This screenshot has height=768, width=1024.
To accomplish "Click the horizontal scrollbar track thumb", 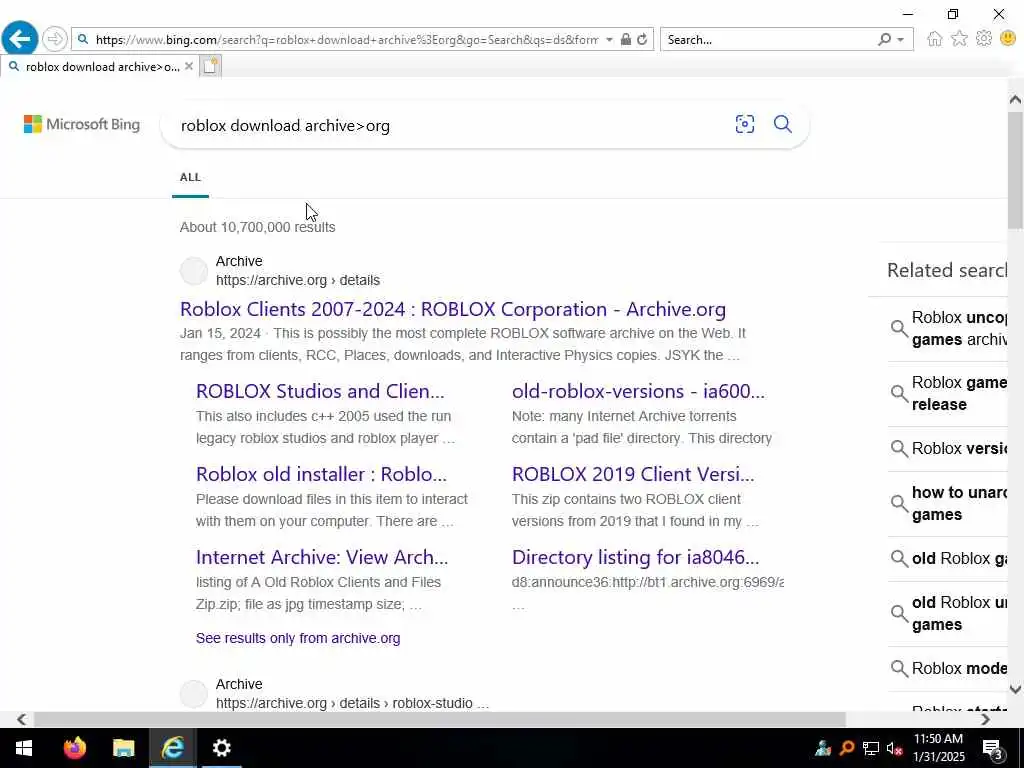I will [440, 719].
